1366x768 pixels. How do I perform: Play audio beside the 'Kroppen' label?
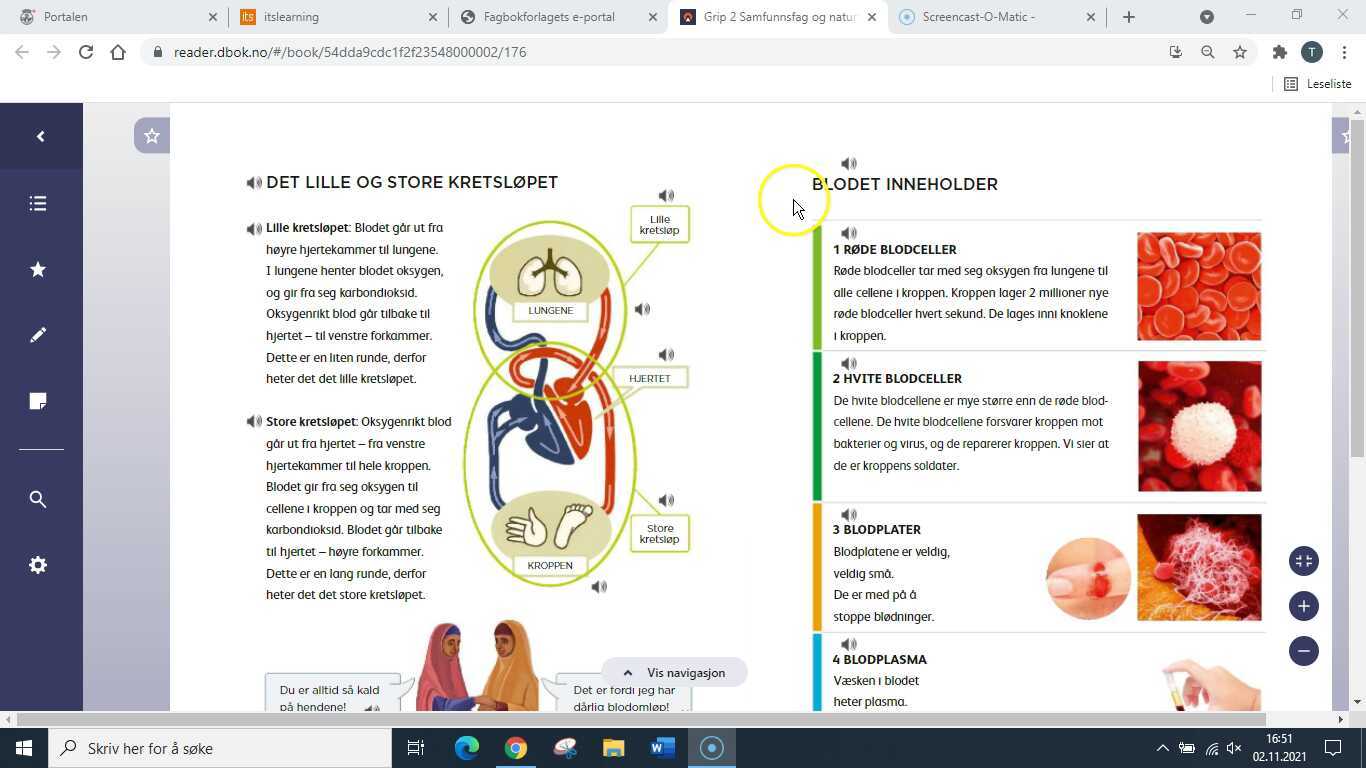(x=599, y=587)
